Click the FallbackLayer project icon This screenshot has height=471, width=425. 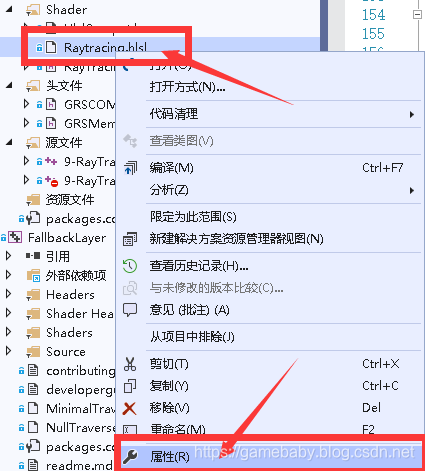[15, 238]
